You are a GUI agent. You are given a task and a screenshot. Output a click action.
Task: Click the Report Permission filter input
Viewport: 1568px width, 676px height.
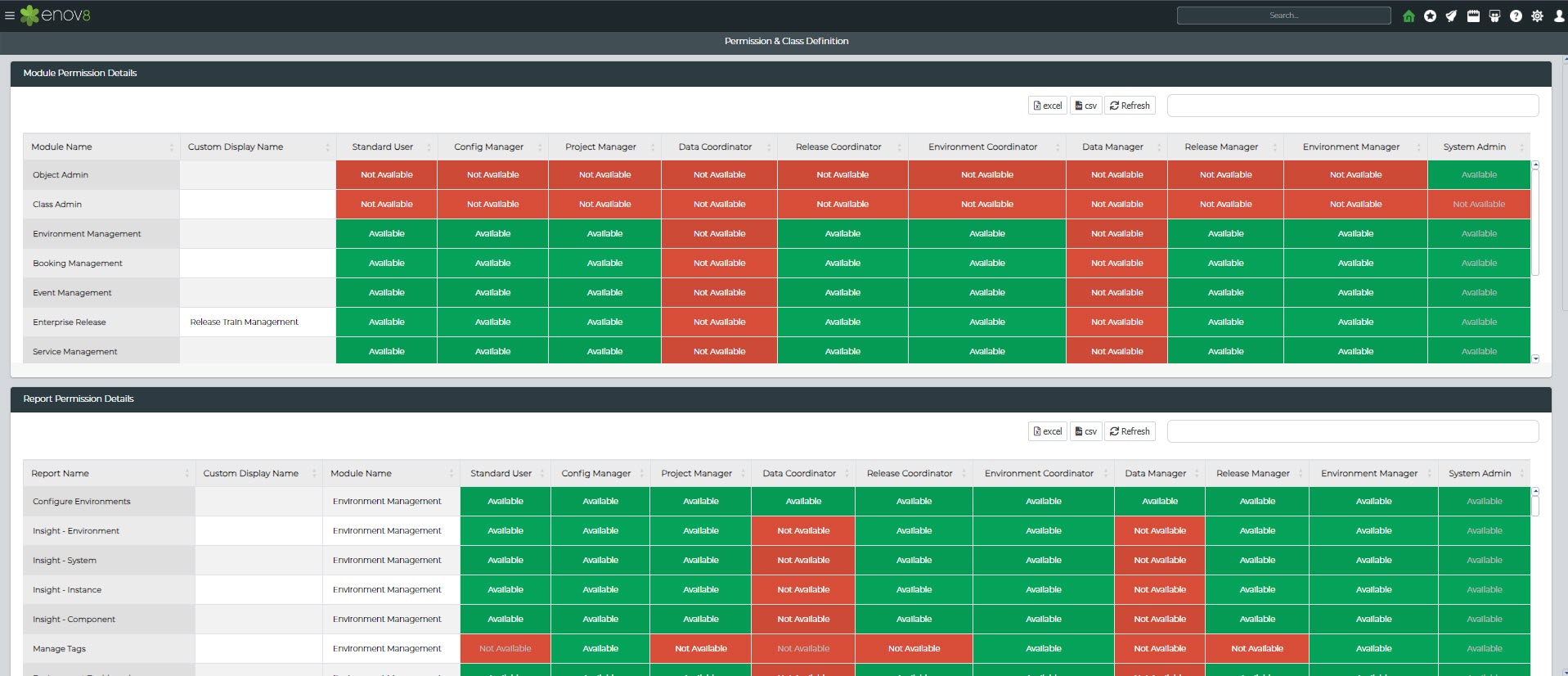tap(1353, 431)
